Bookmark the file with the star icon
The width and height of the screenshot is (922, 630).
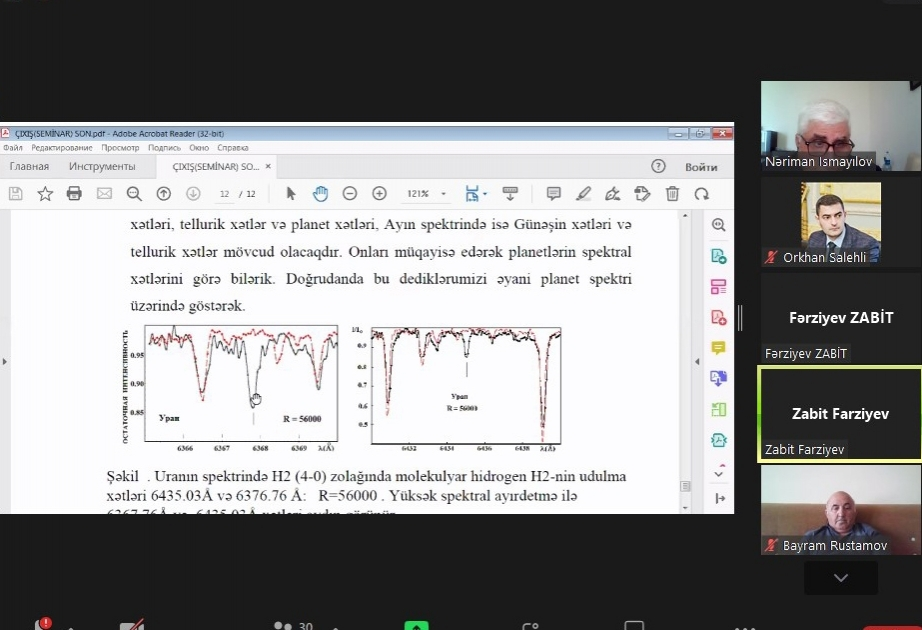45,194
